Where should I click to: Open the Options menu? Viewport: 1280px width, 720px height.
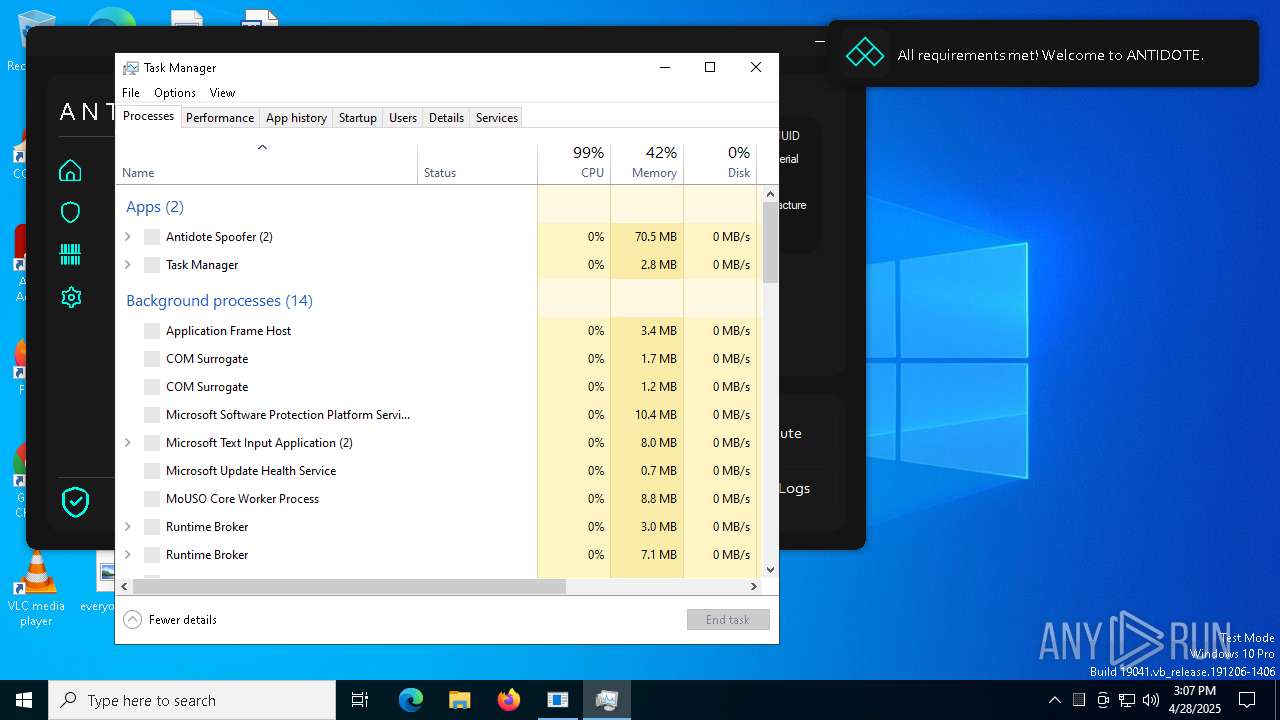click(x=175, y=93)
